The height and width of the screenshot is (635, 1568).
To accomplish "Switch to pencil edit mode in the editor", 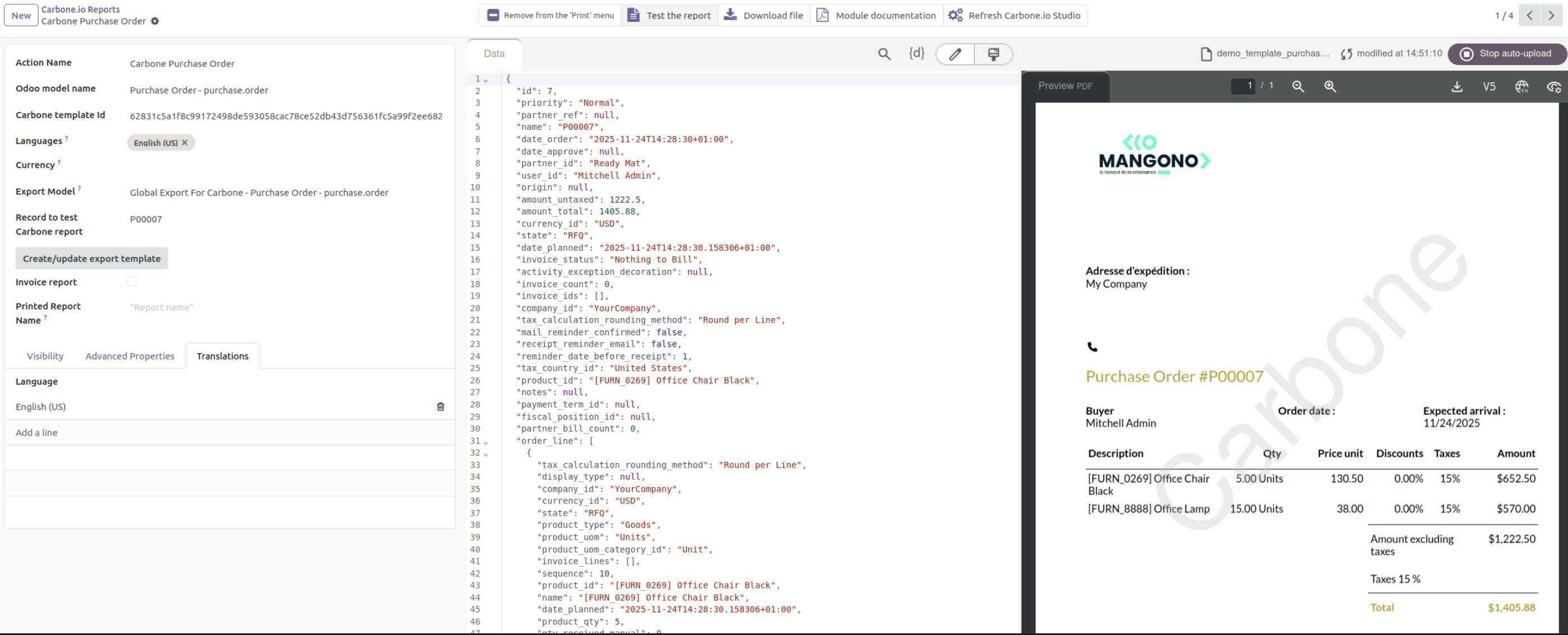I will pos(954,54).
